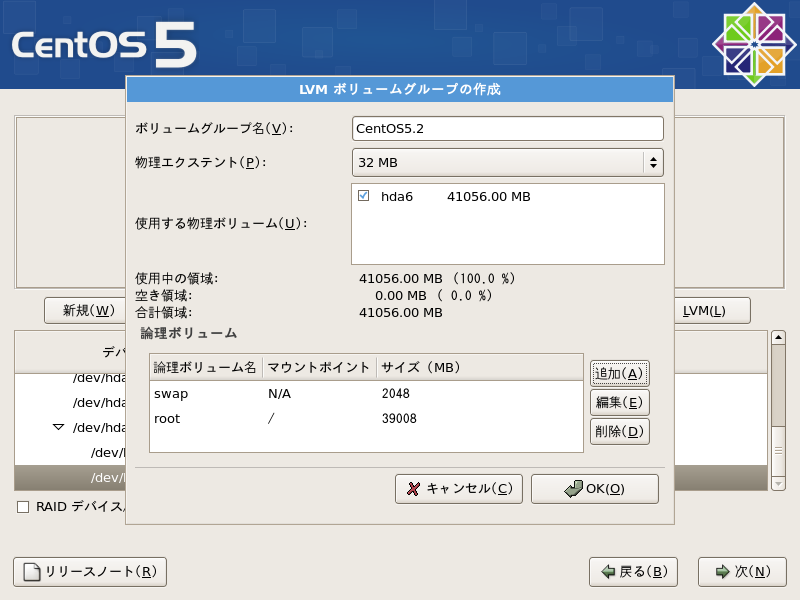The image size is (800, 600).
Task: Enable the RAID デバイス checkbox
Action: tap(23, 507)
